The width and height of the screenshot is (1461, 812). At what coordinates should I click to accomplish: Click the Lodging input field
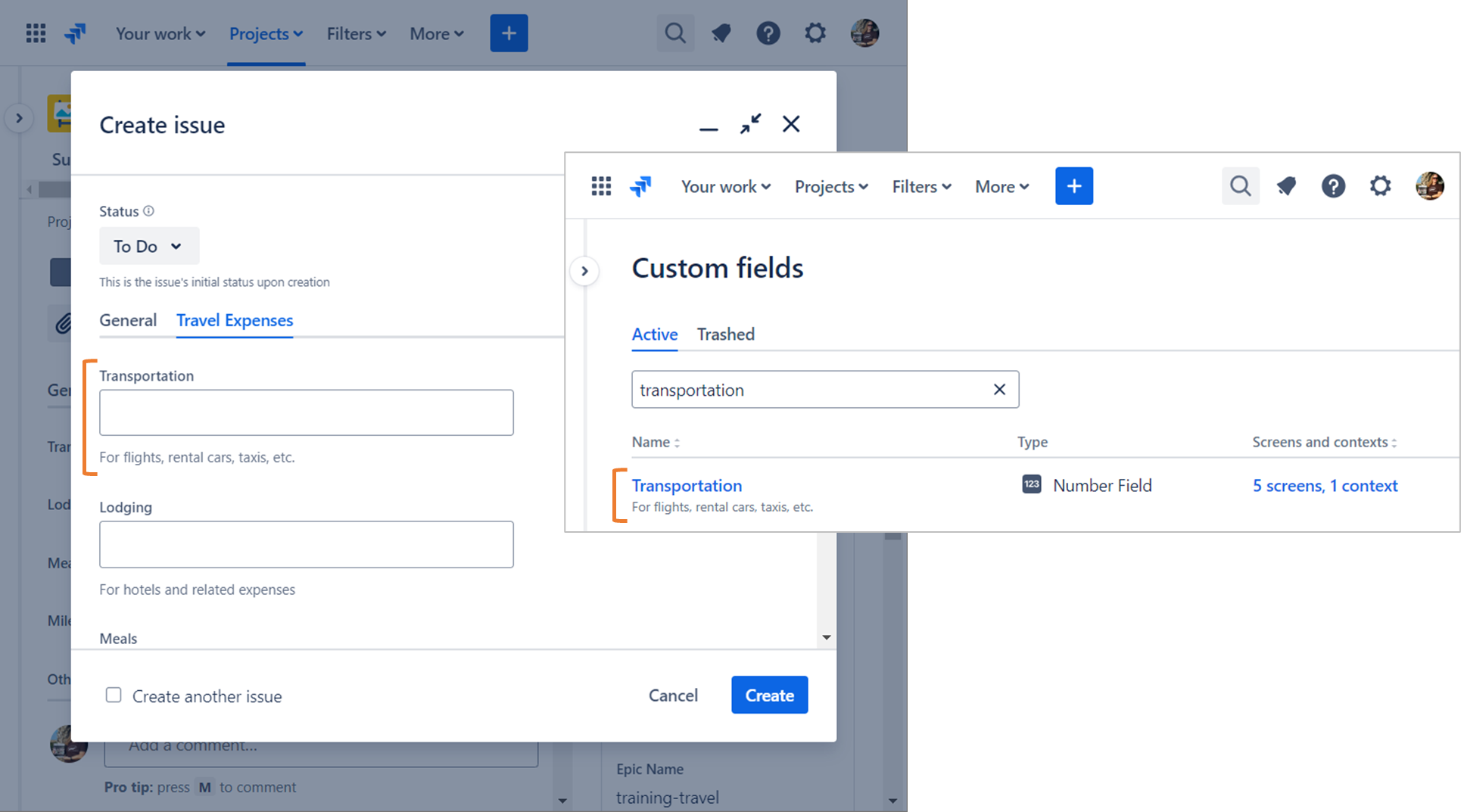pyautogui.click(x=307, y=544)
